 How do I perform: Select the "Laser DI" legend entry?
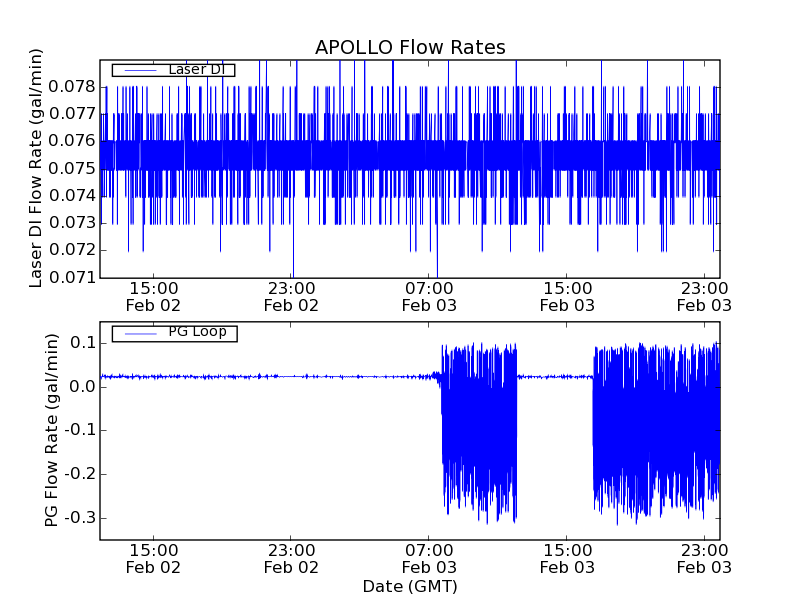[173, 69]
